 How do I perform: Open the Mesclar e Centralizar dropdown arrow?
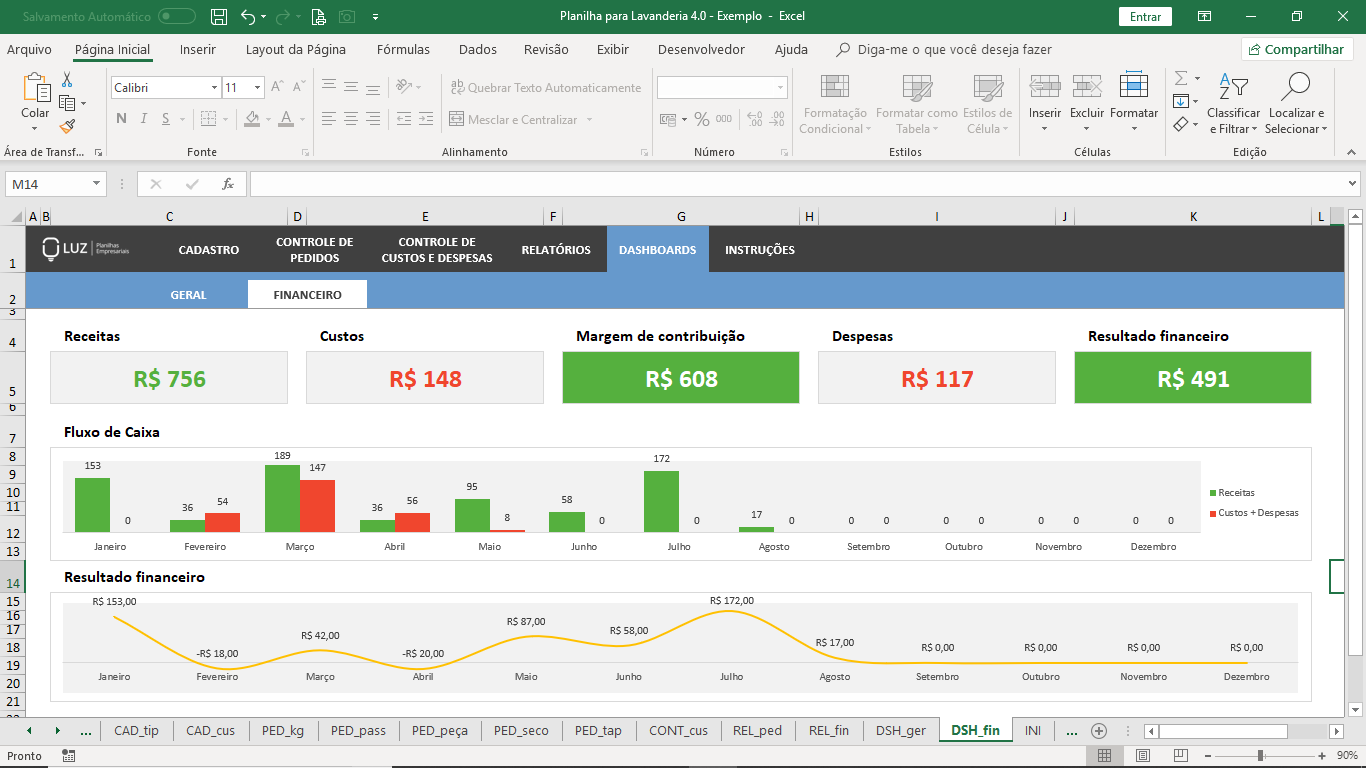pyautogui.click(x=589, y=120)
